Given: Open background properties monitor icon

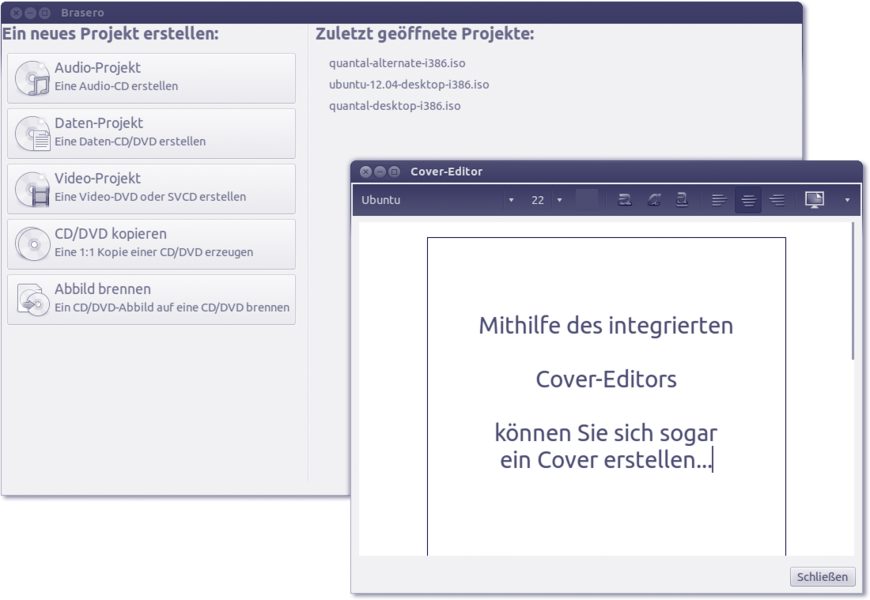Looking at the screenshot, I should pos(815,200).
